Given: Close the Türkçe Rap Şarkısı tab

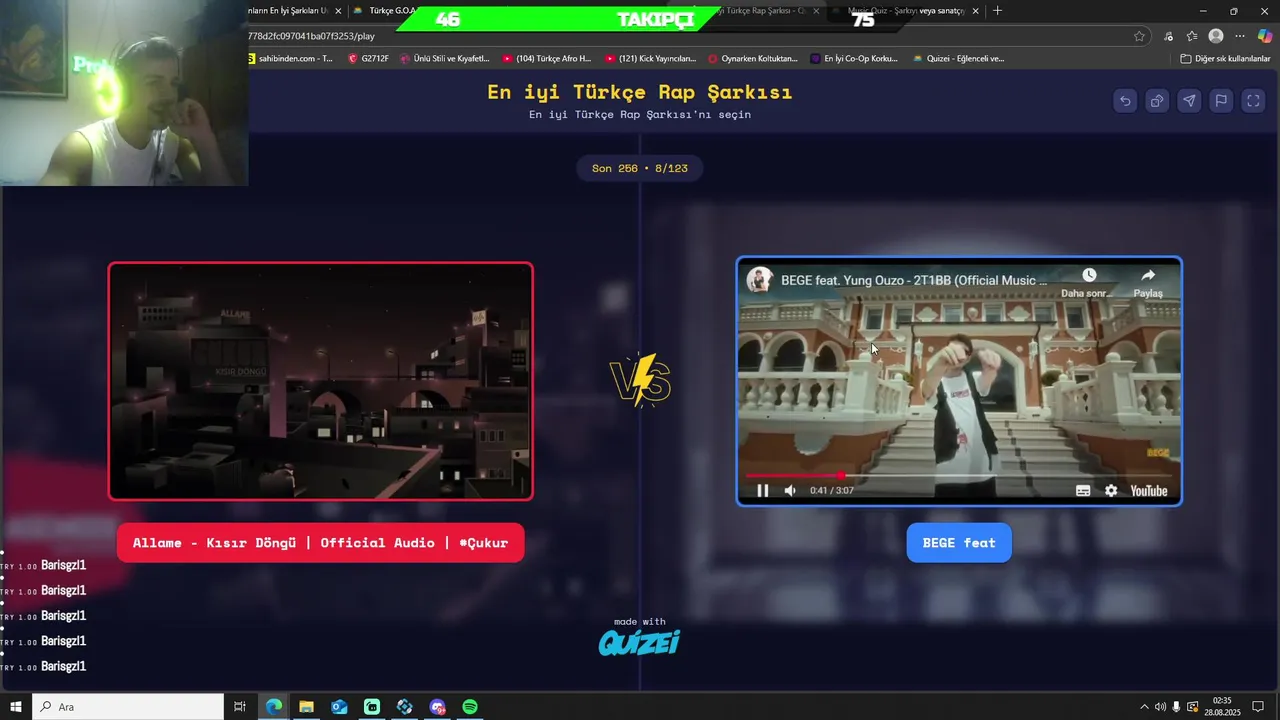Looking at the screenshot, I should [816, 11].
